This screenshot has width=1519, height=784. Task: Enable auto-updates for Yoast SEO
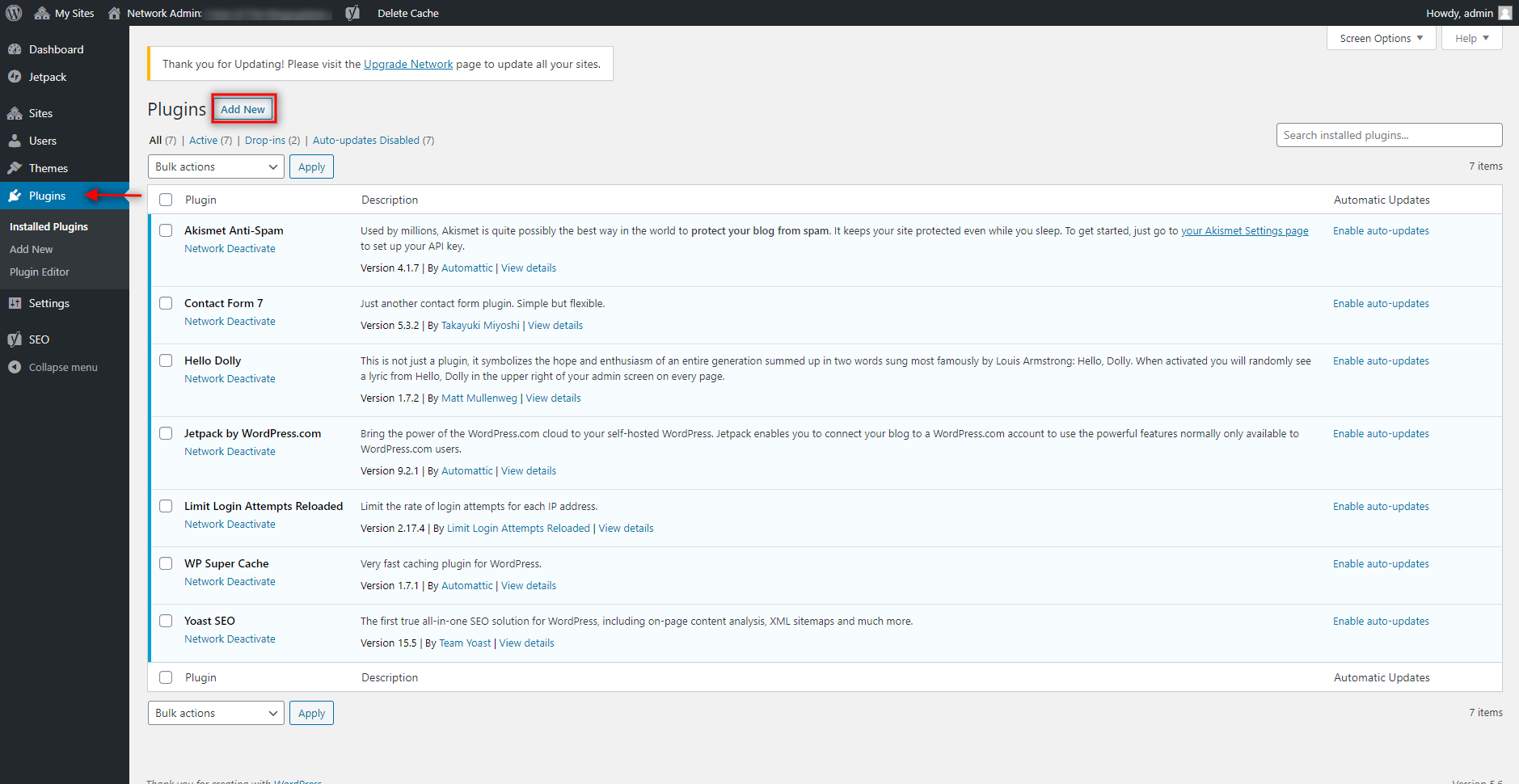(x=1381, y=622)
